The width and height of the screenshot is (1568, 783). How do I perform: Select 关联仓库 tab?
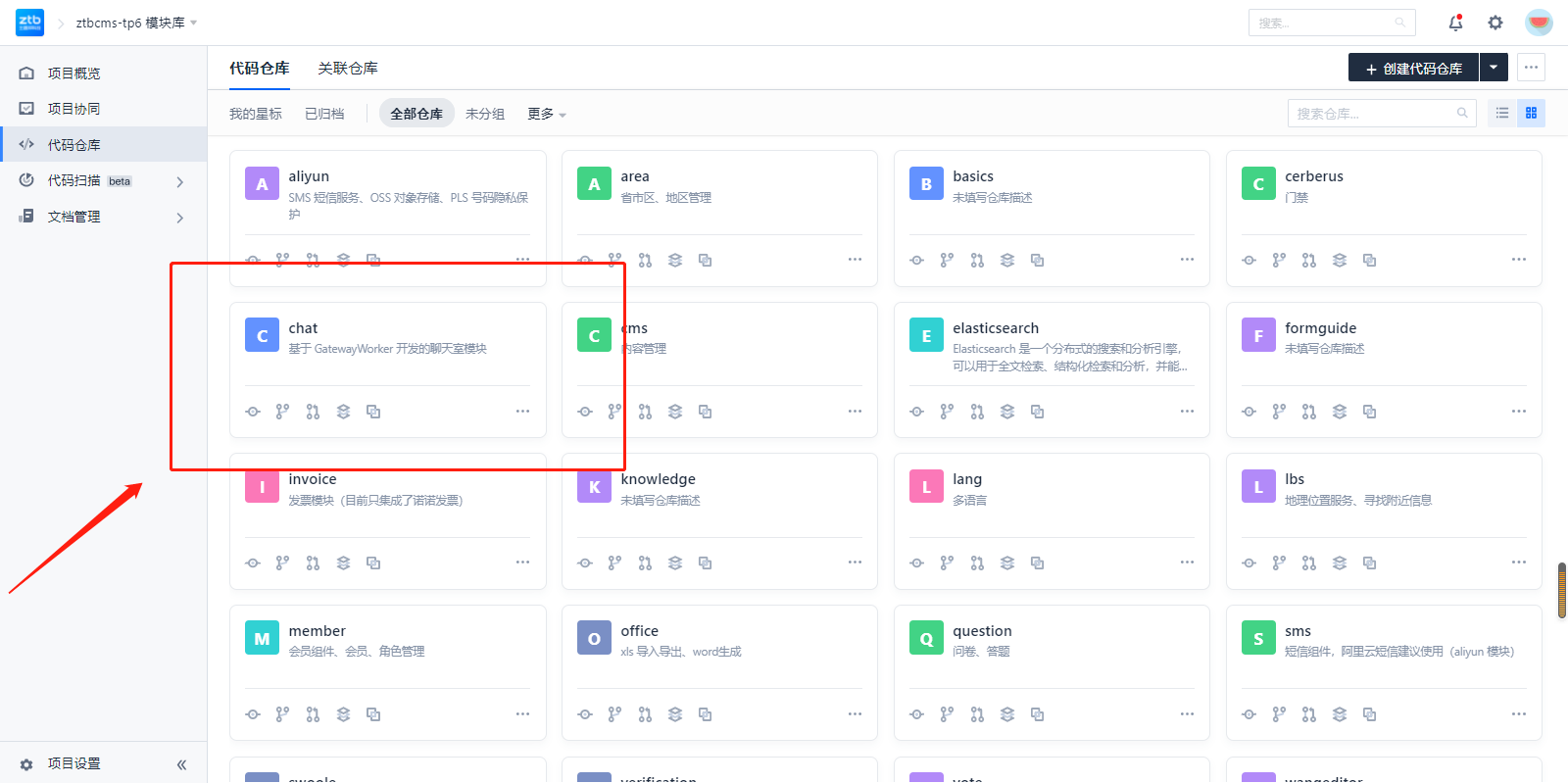pos(348,69)
